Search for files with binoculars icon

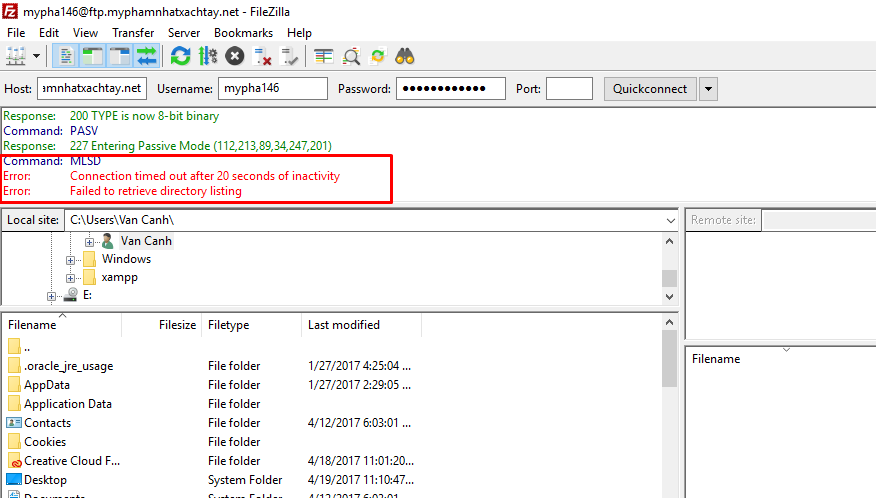click(x=404, y=56)
